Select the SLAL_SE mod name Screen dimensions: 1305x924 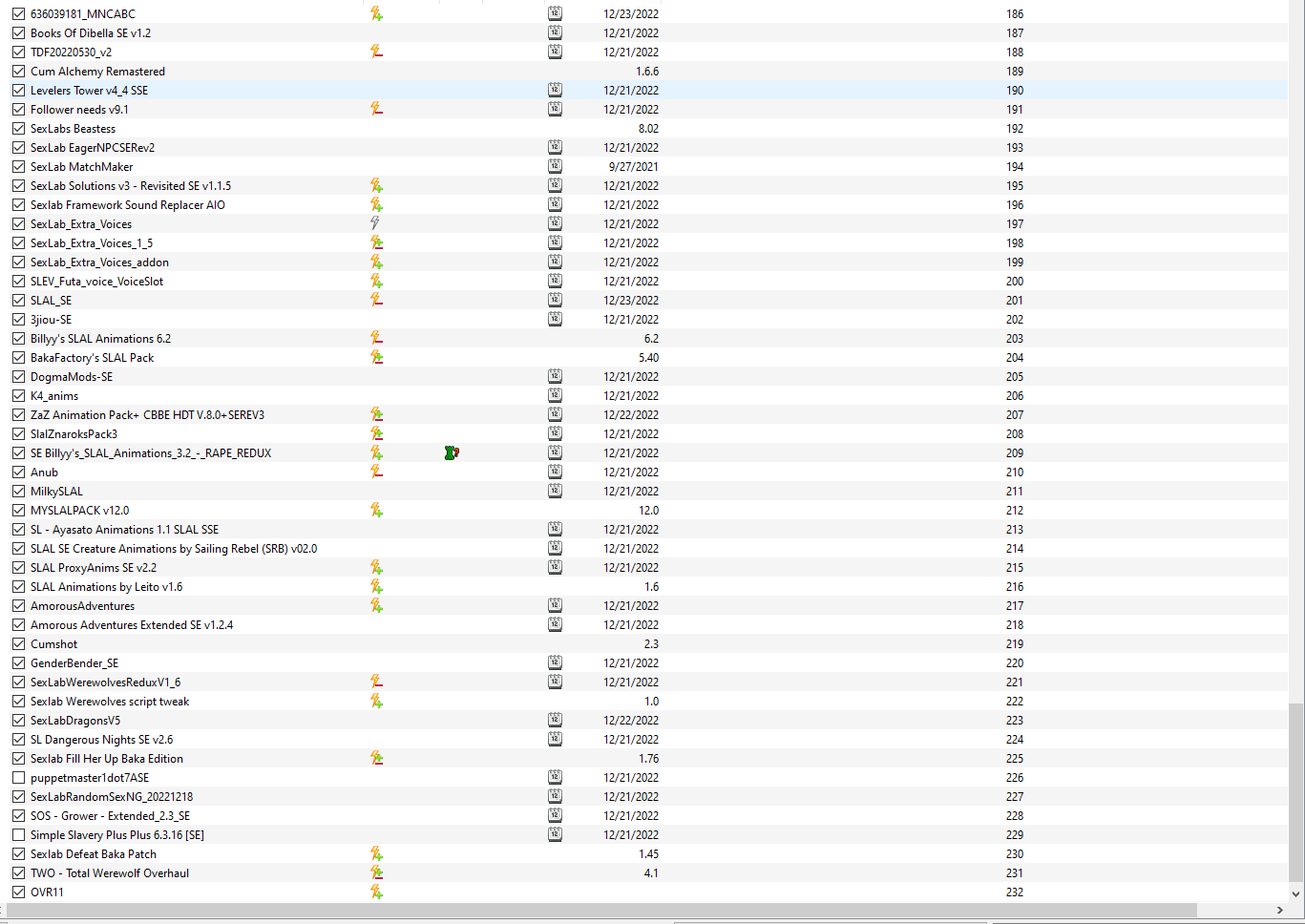(51, 301)
